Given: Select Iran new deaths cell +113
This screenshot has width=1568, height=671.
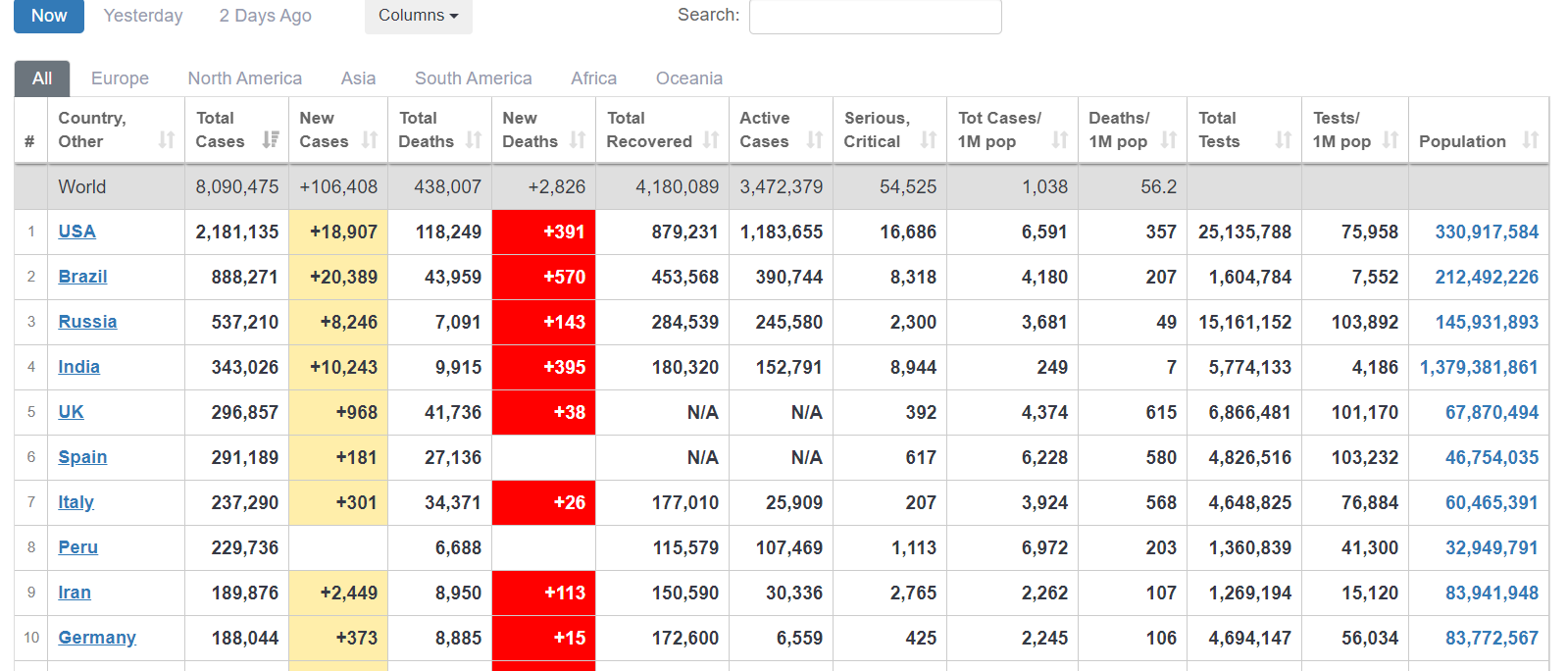Looking at the screenshot, I should (543, 593).
